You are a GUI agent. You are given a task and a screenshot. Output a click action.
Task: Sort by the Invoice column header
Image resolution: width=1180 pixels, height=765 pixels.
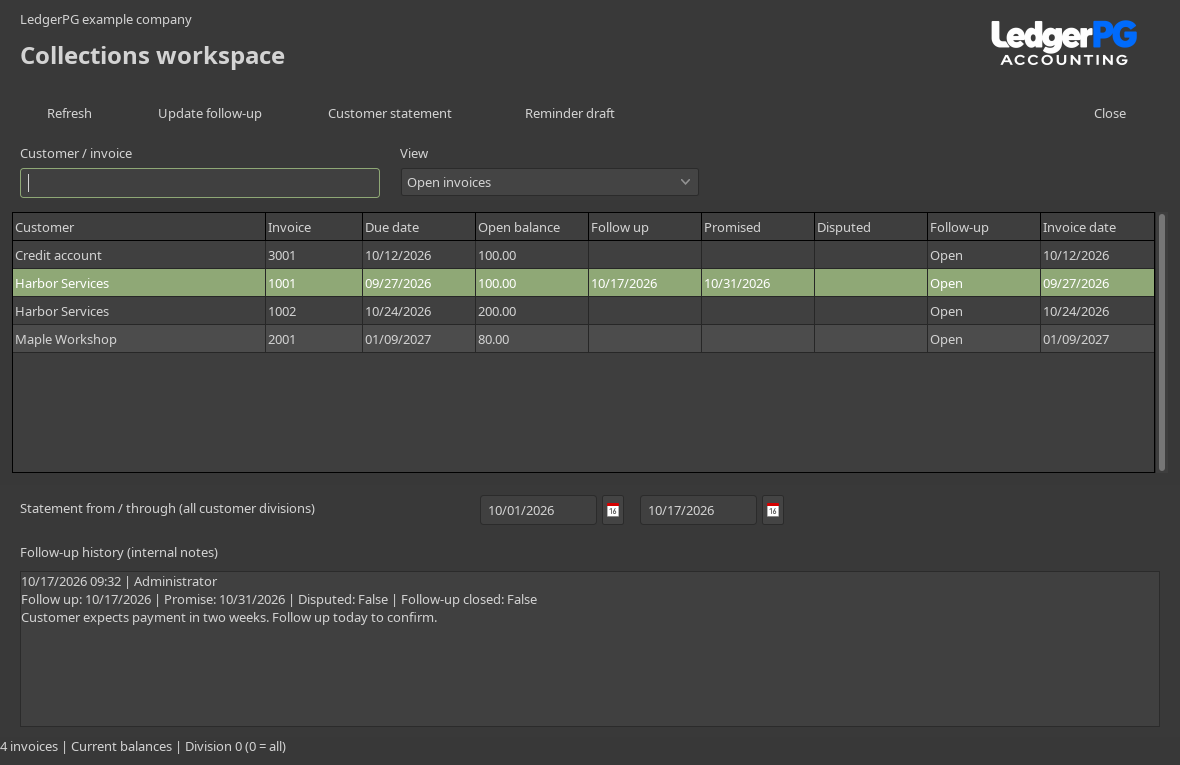[x=313, y=227]
